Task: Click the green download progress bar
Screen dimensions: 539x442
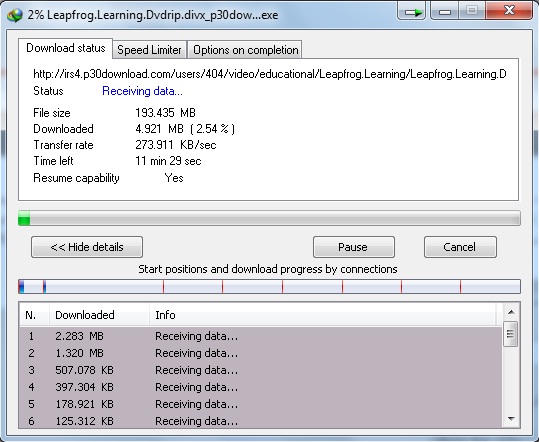Action: point(269,218)
